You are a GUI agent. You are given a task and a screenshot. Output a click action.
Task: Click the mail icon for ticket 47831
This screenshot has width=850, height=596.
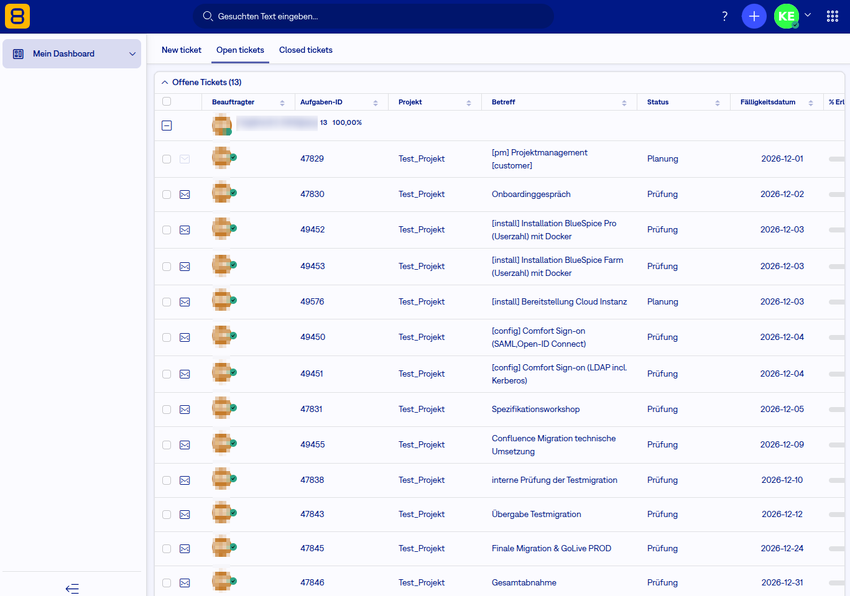coord(185,409)
